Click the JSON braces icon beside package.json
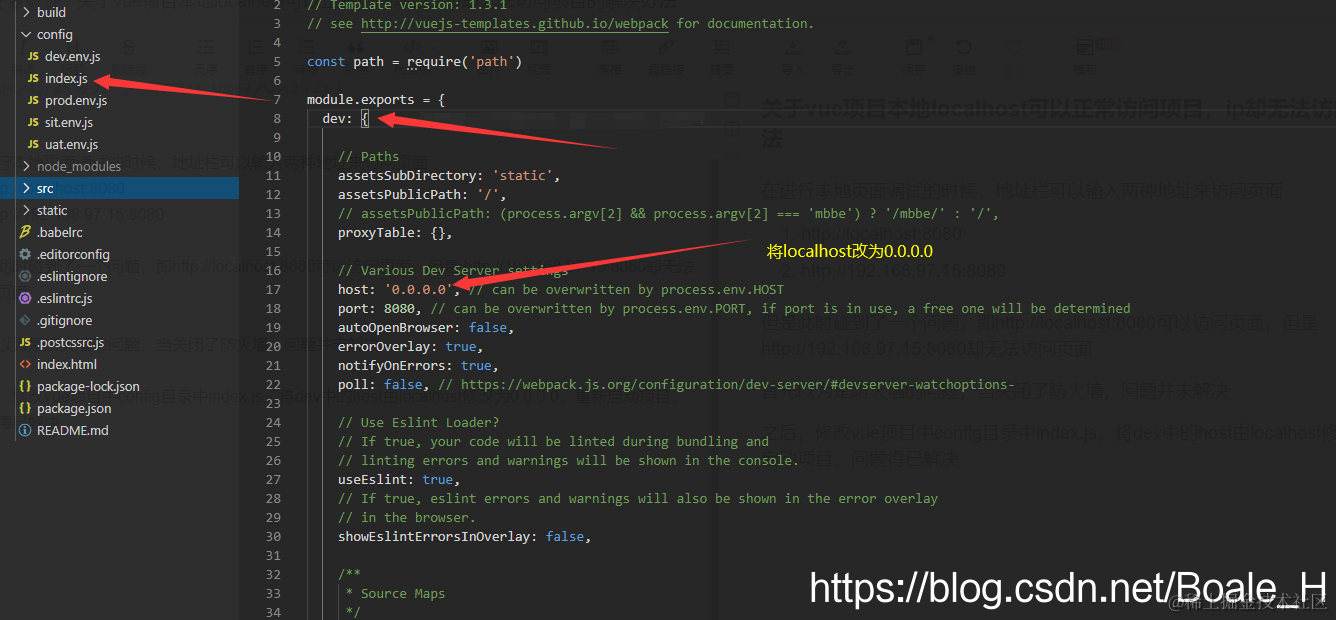 [26, 409]
